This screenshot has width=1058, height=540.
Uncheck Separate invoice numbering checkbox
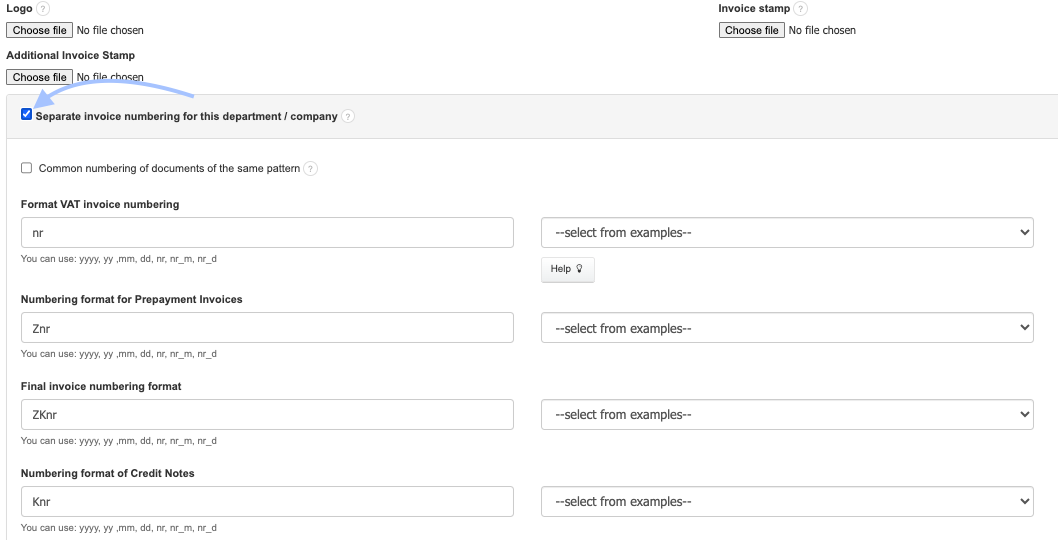pos(27,115)
